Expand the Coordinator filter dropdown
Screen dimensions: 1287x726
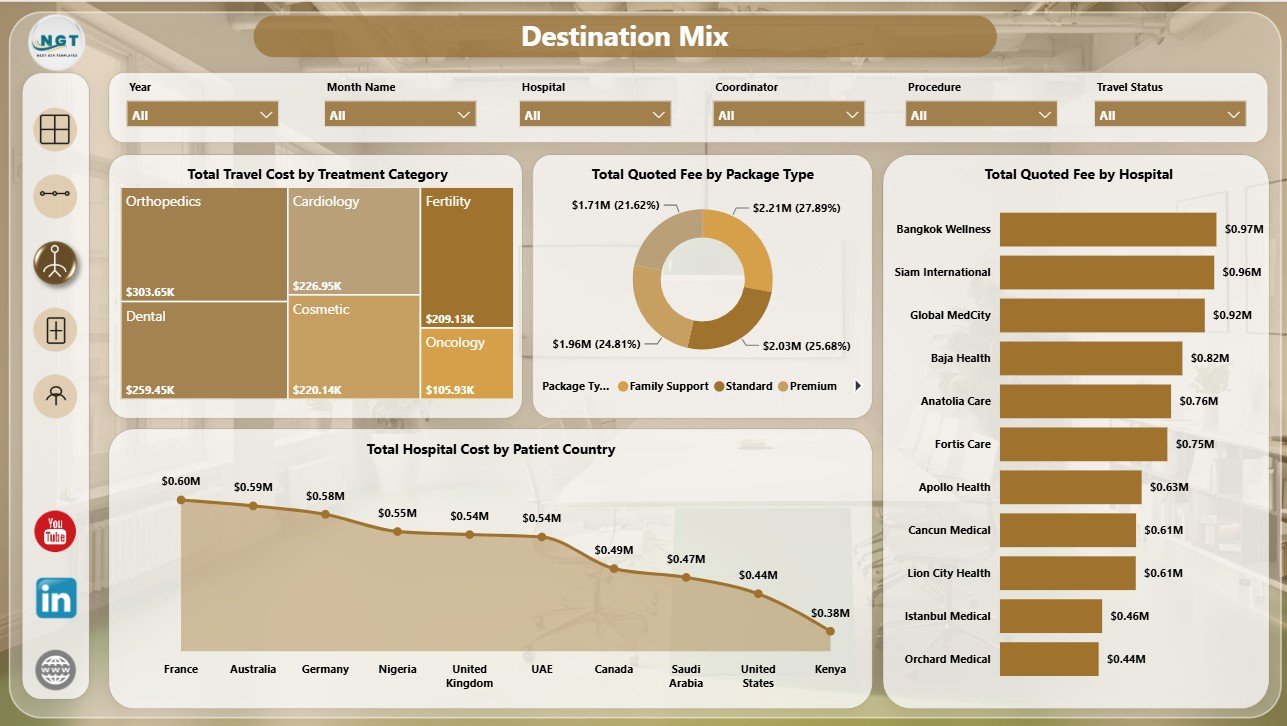coord(788,115)
